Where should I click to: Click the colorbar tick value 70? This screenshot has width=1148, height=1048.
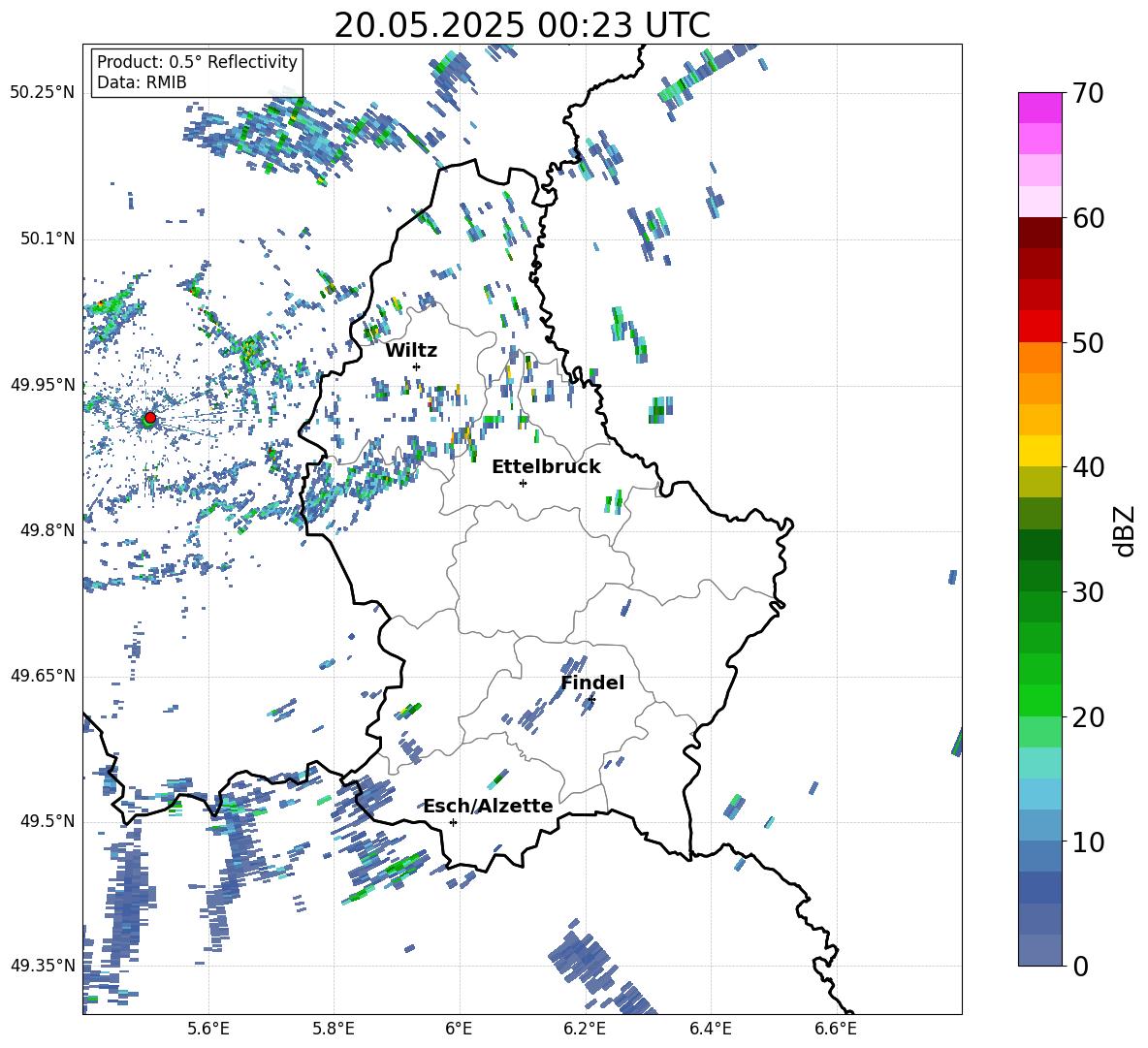click(x=1087, y=93)
